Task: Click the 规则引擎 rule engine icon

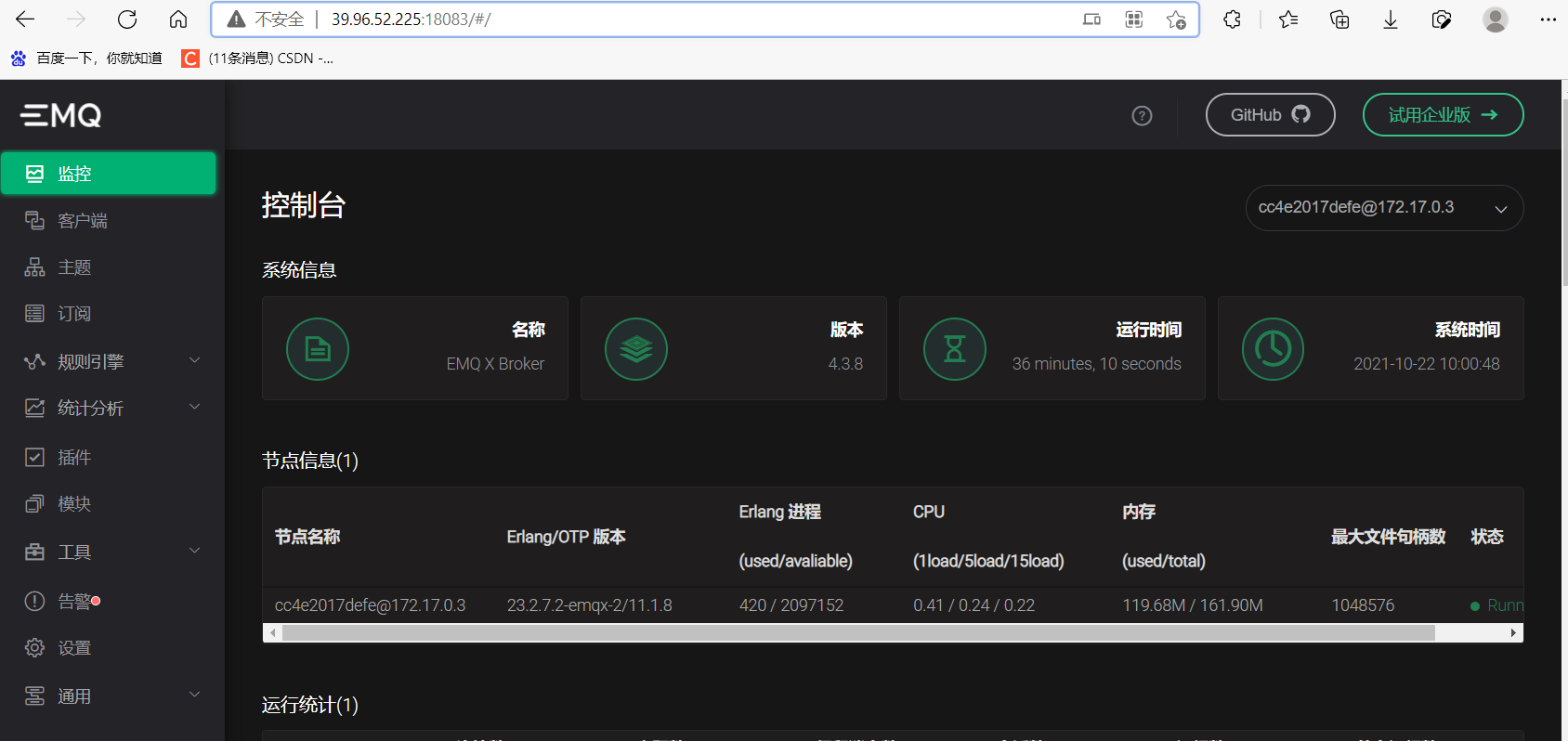Action: tap(34, 361)
